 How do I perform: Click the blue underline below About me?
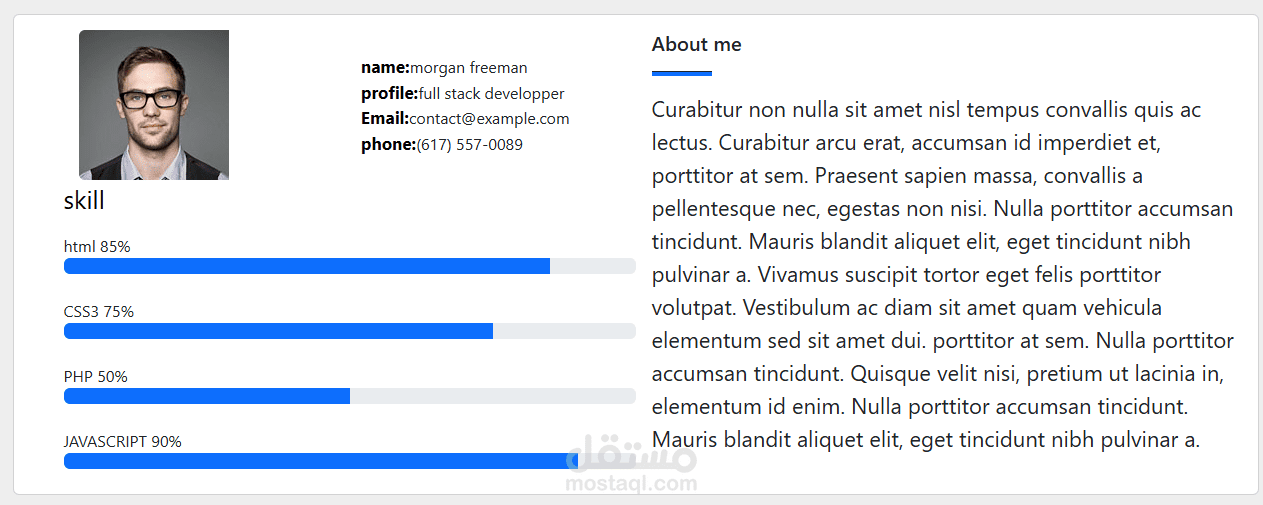tap(681, 73)
